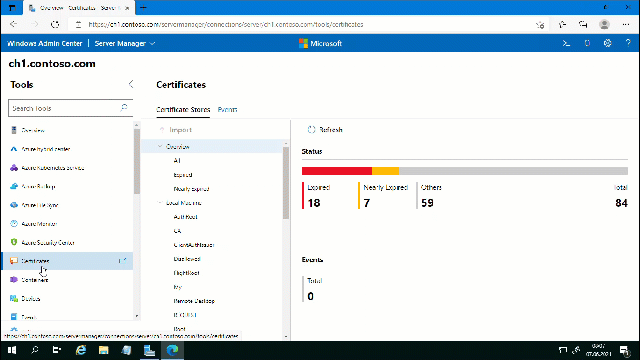Open the browser ellipsis menu
The width and height of the screenshot is (640, 360).
point(626,24)
